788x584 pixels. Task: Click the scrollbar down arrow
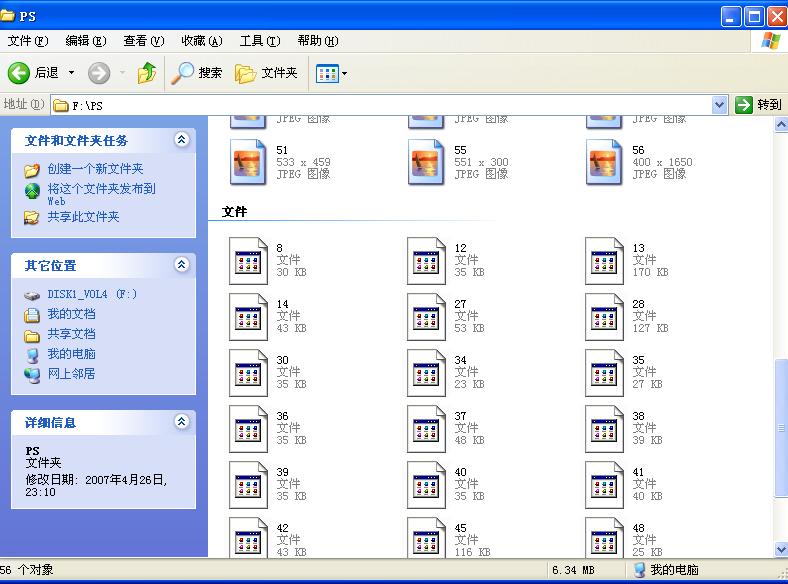[781, 549]
